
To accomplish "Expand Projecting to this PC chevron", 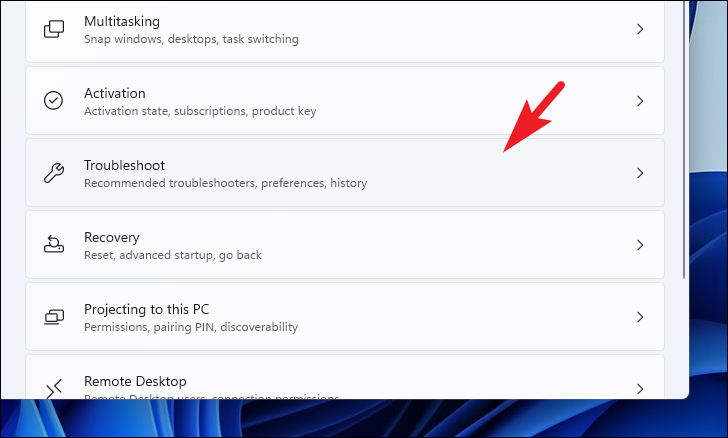I will [640, 317].
